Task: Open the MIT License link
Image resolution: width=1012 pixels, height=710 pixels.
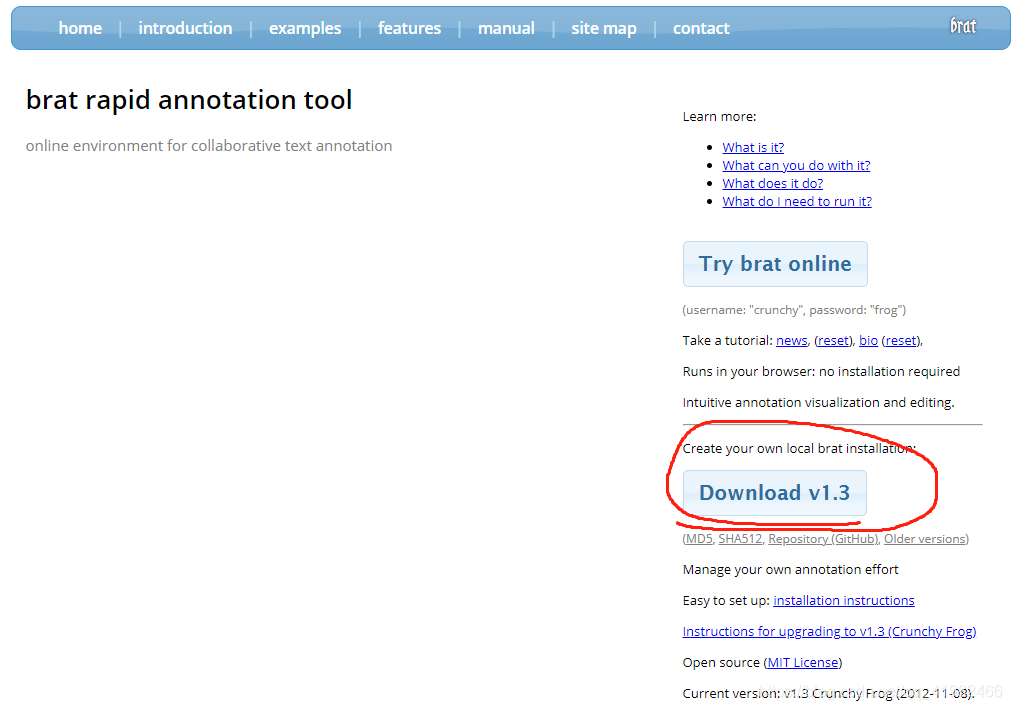Action: (803, 662)
